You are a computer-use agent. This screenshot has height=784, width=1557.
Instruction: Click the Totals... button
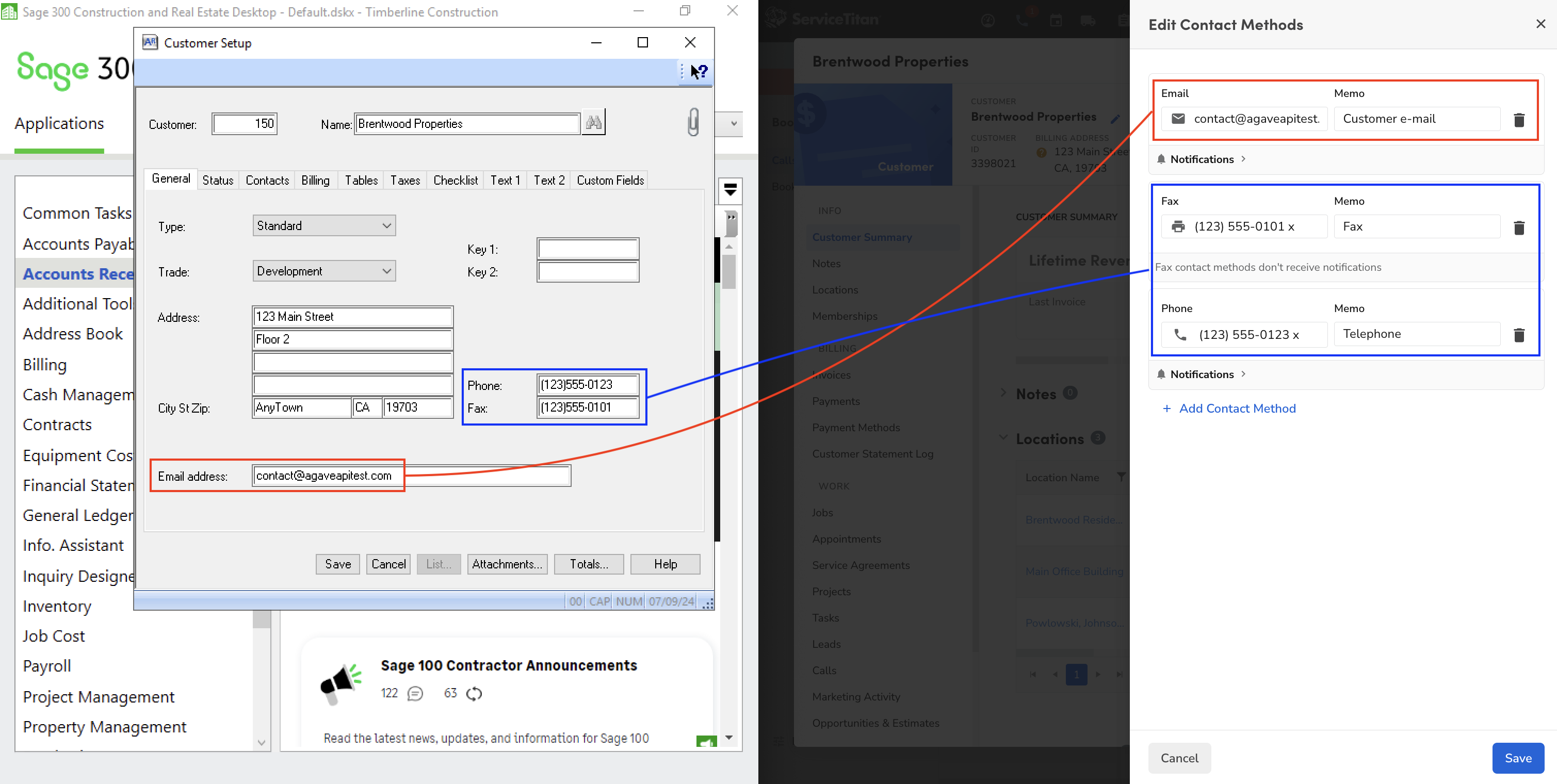click(x=589, y=564)
